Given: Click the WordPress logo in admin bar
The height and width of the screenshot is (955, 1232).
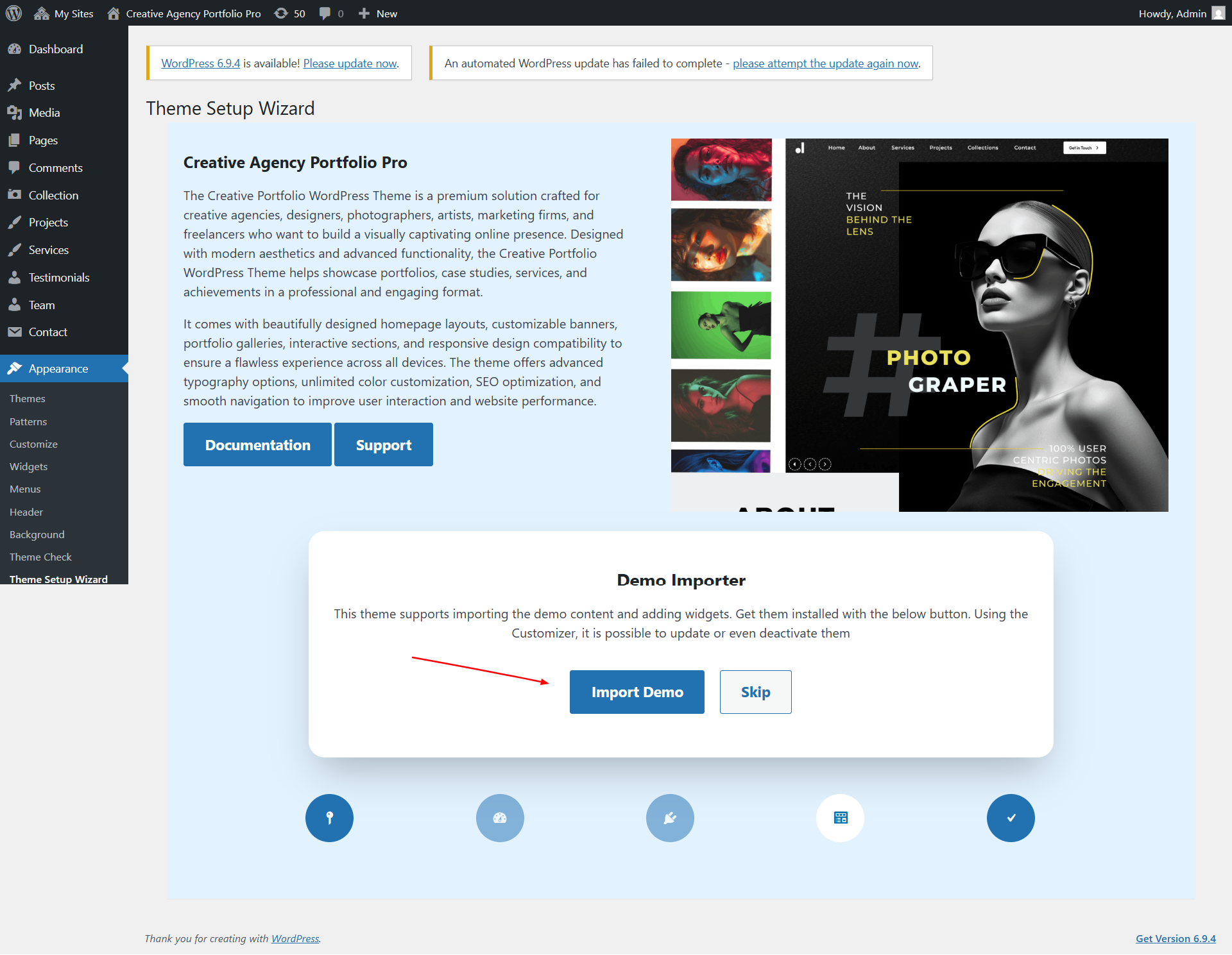Looking at the screenshot, I should tap(13, 13).
